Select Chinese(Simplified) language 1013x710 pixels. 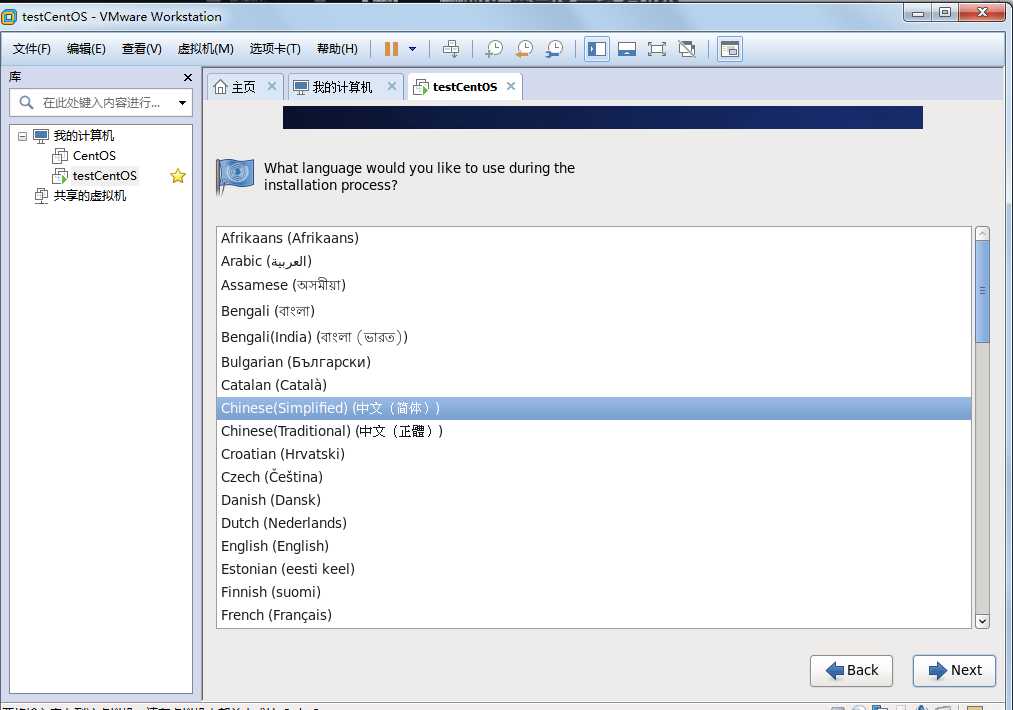pos(594,408)
